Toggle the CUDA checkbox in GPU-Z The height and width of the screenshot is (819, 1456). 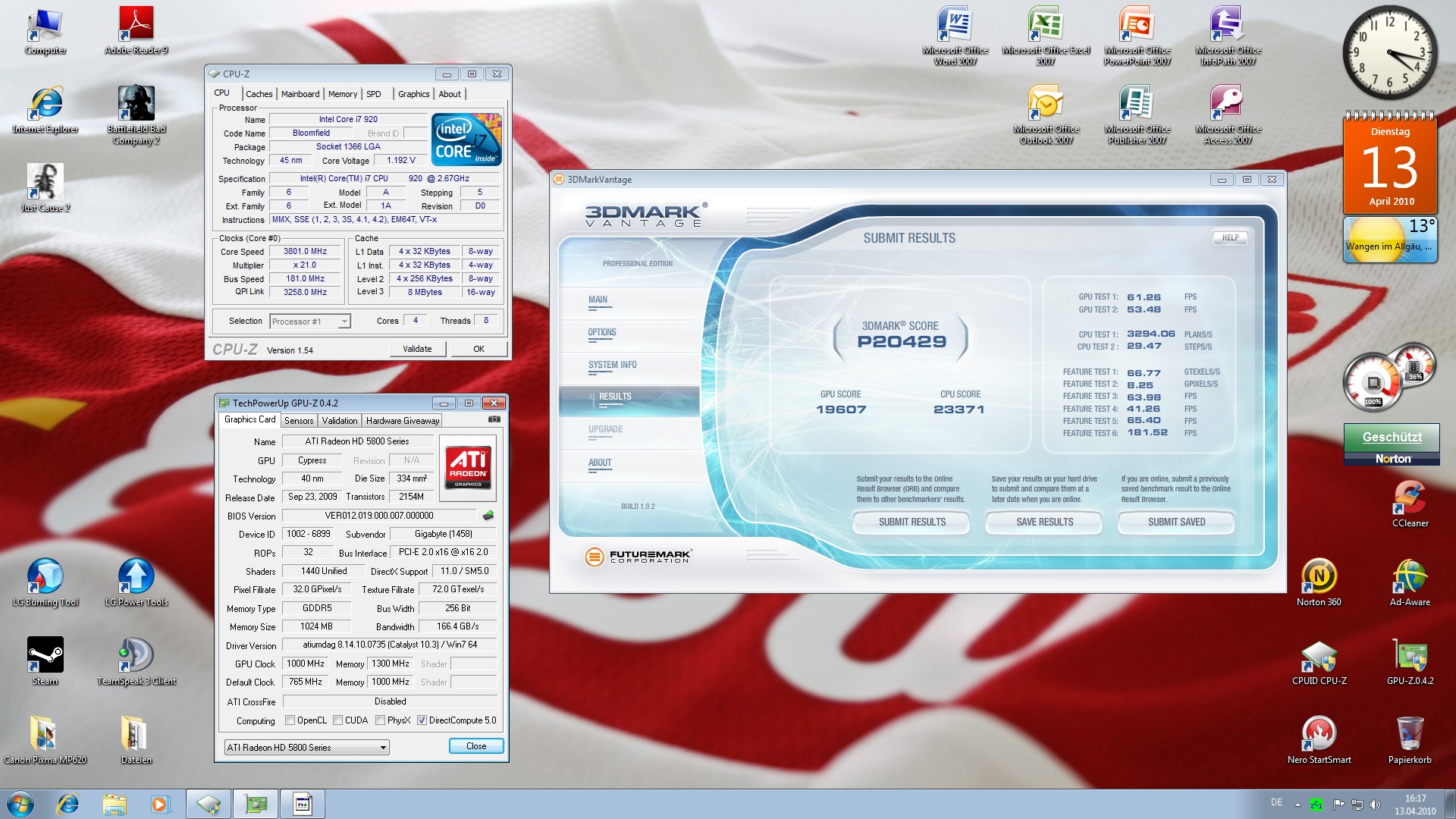[x=337, y=720]
